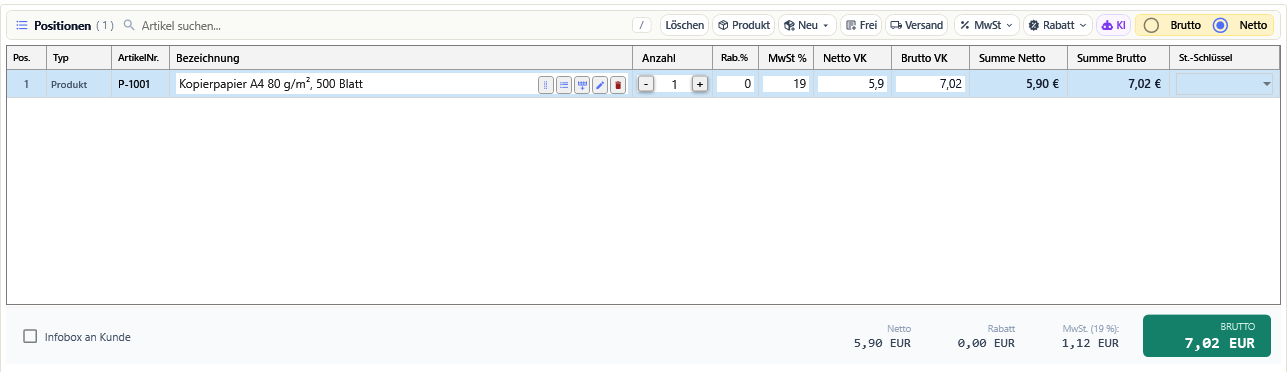Image resolution: width=1287 pixels, height=372 pixels.
Task: Click the KI assistant button
Action: (1114, 25)
